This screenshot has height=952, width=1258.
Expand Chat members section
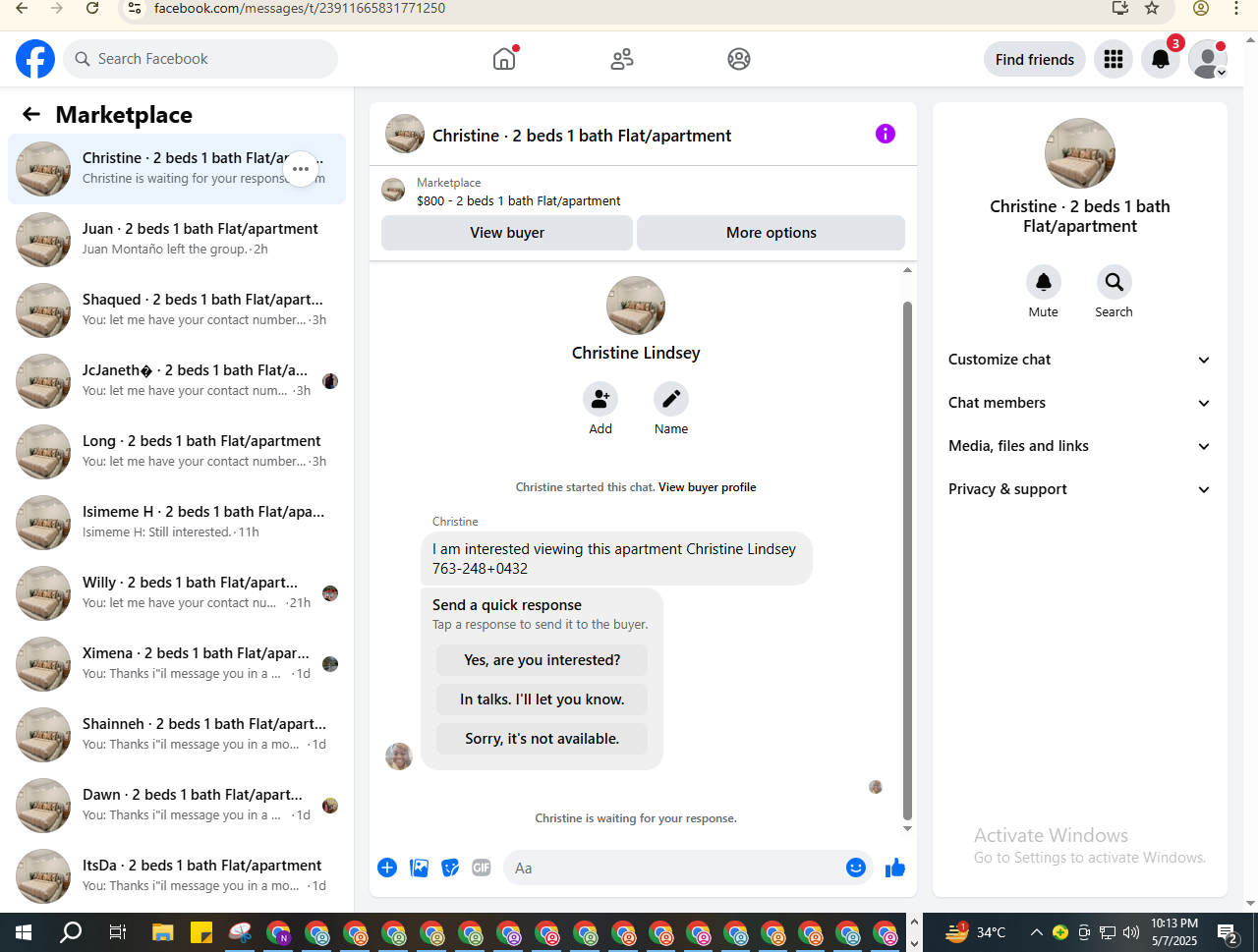(1079, 403)
